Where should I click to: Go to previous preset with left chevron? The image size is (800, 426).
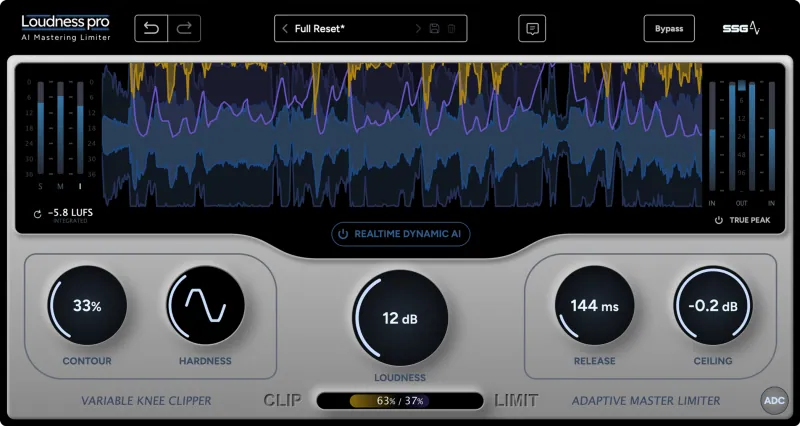[285, 29]
